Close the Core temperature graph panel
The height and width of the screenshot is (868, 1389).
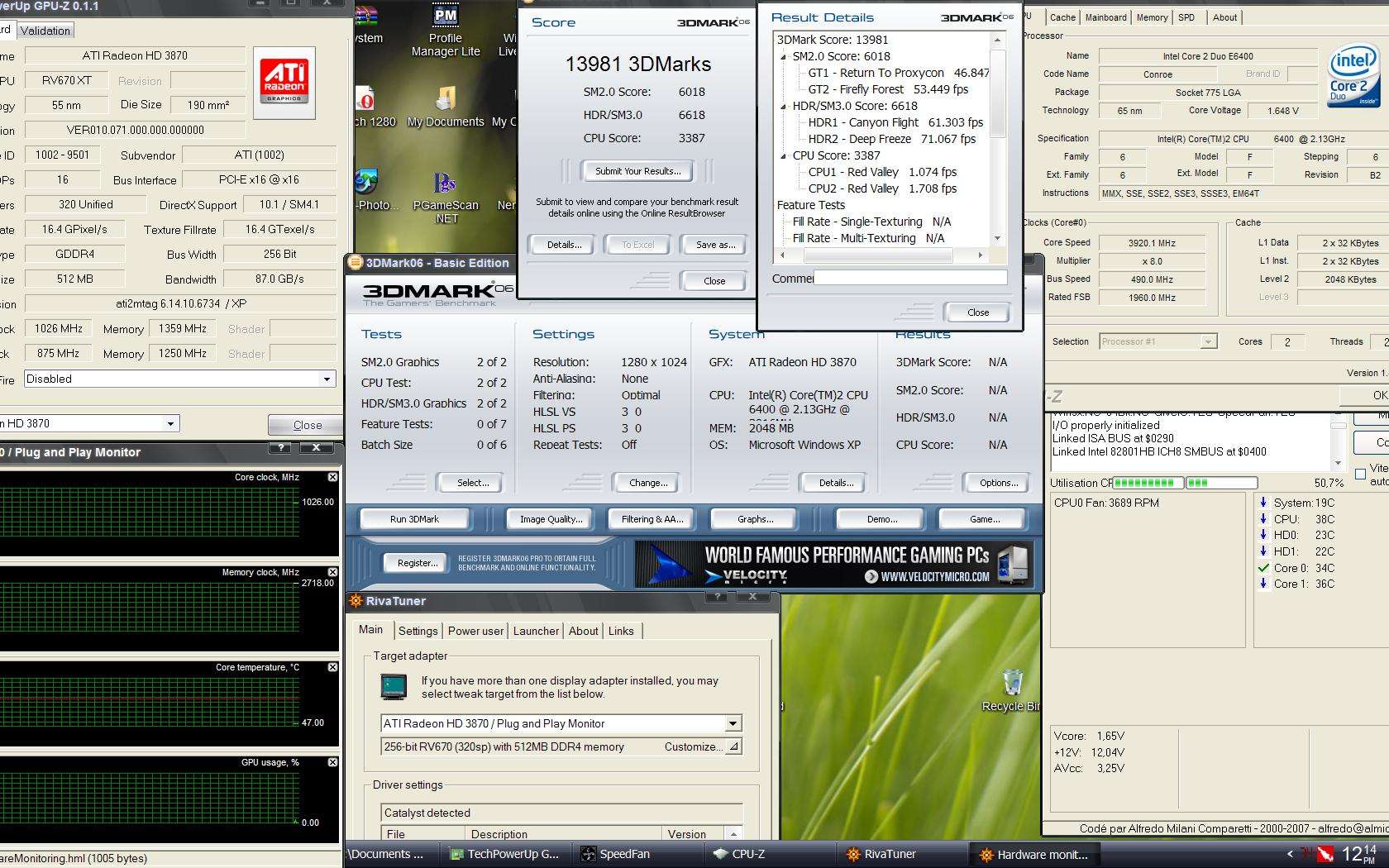[x=332, y=667]
